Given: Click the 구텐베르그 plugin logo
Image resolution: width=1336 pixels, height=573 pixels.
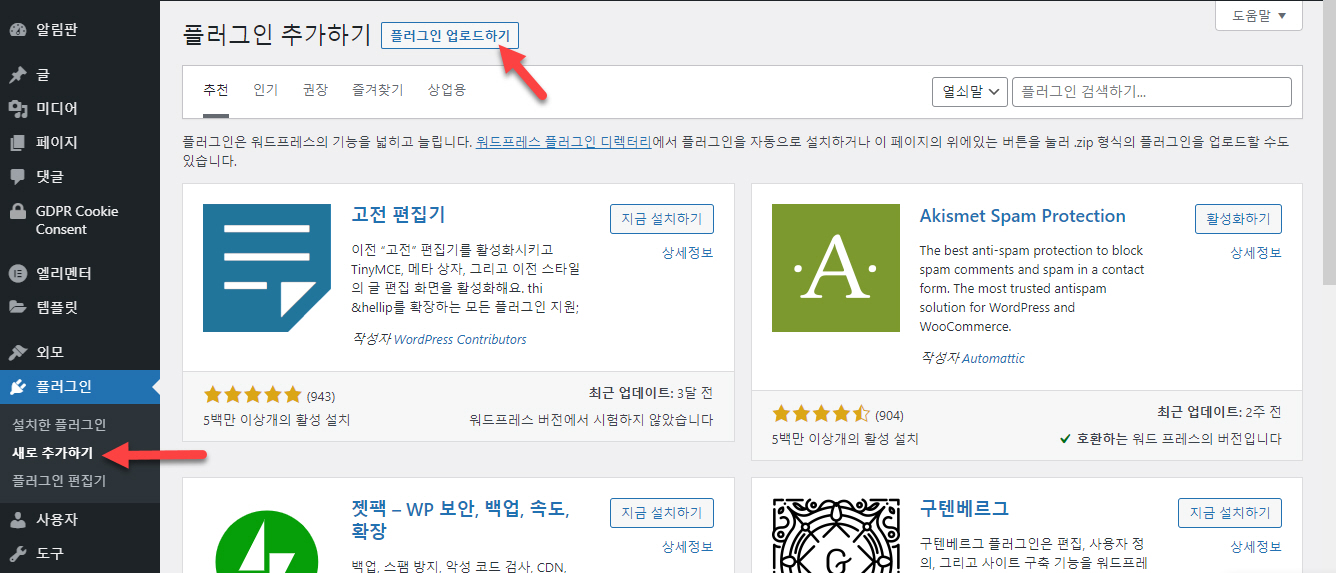Looking at the screenshot, I should click(836, 535).
